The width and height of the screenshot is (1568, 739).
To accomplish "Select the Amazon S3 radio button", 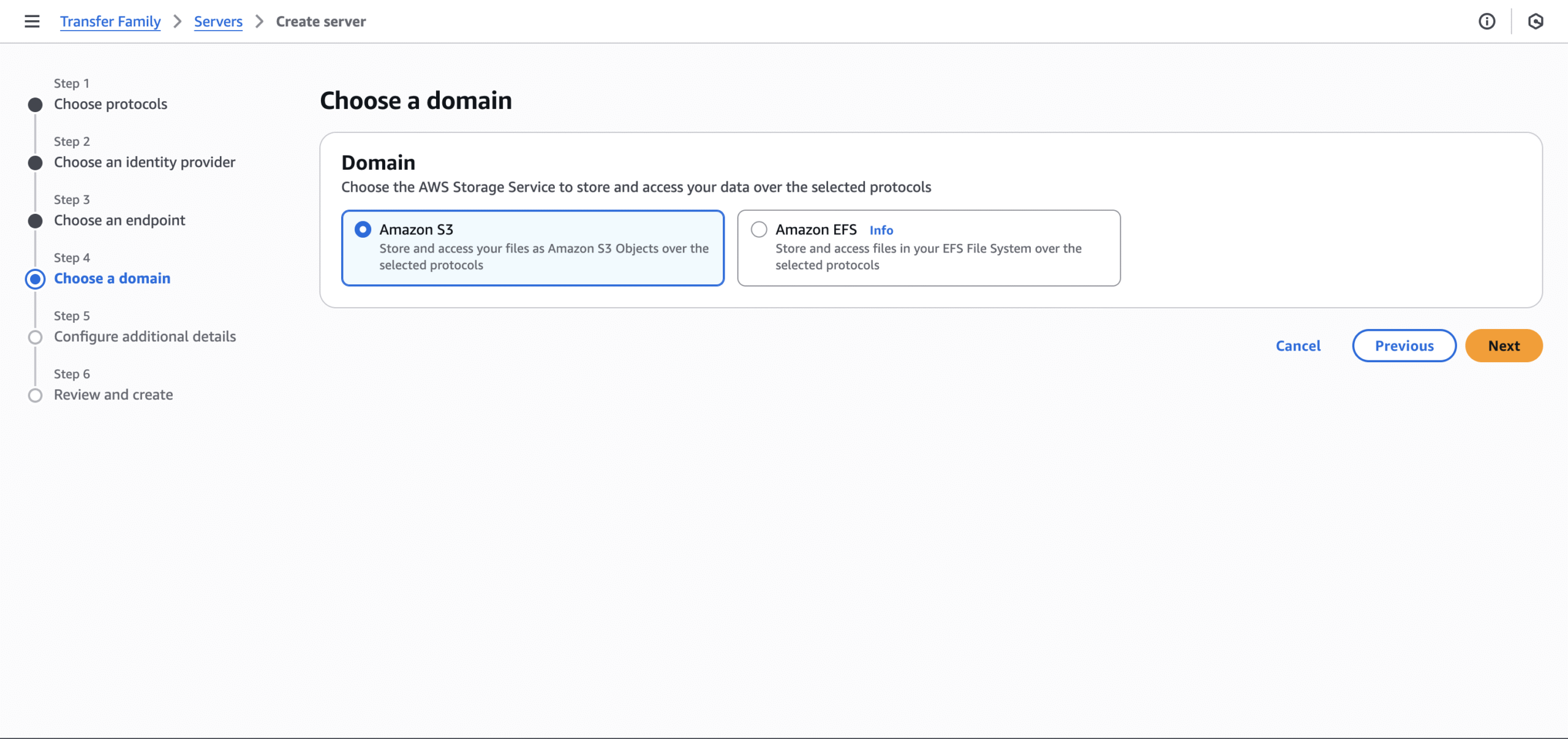I will [x=363, y=230].
